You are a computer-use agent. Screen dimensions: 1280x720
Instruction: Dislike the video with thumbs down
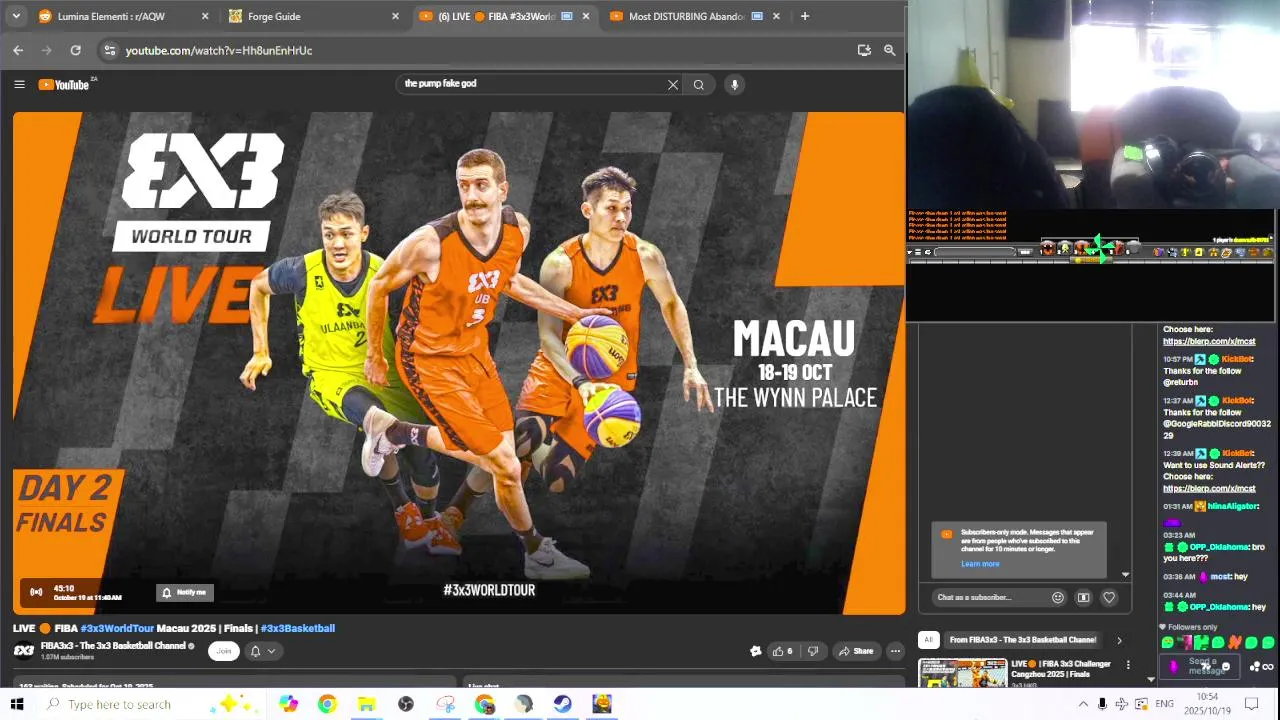pos(812,651)
